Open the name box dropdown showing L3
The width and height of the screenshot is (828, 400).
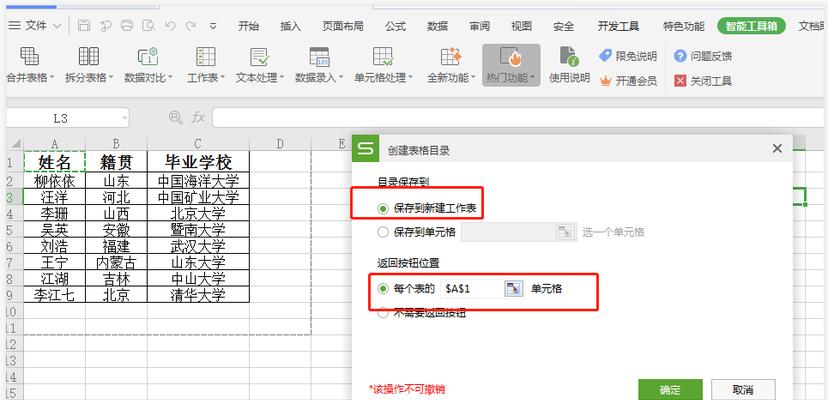(x=125, y=118)
